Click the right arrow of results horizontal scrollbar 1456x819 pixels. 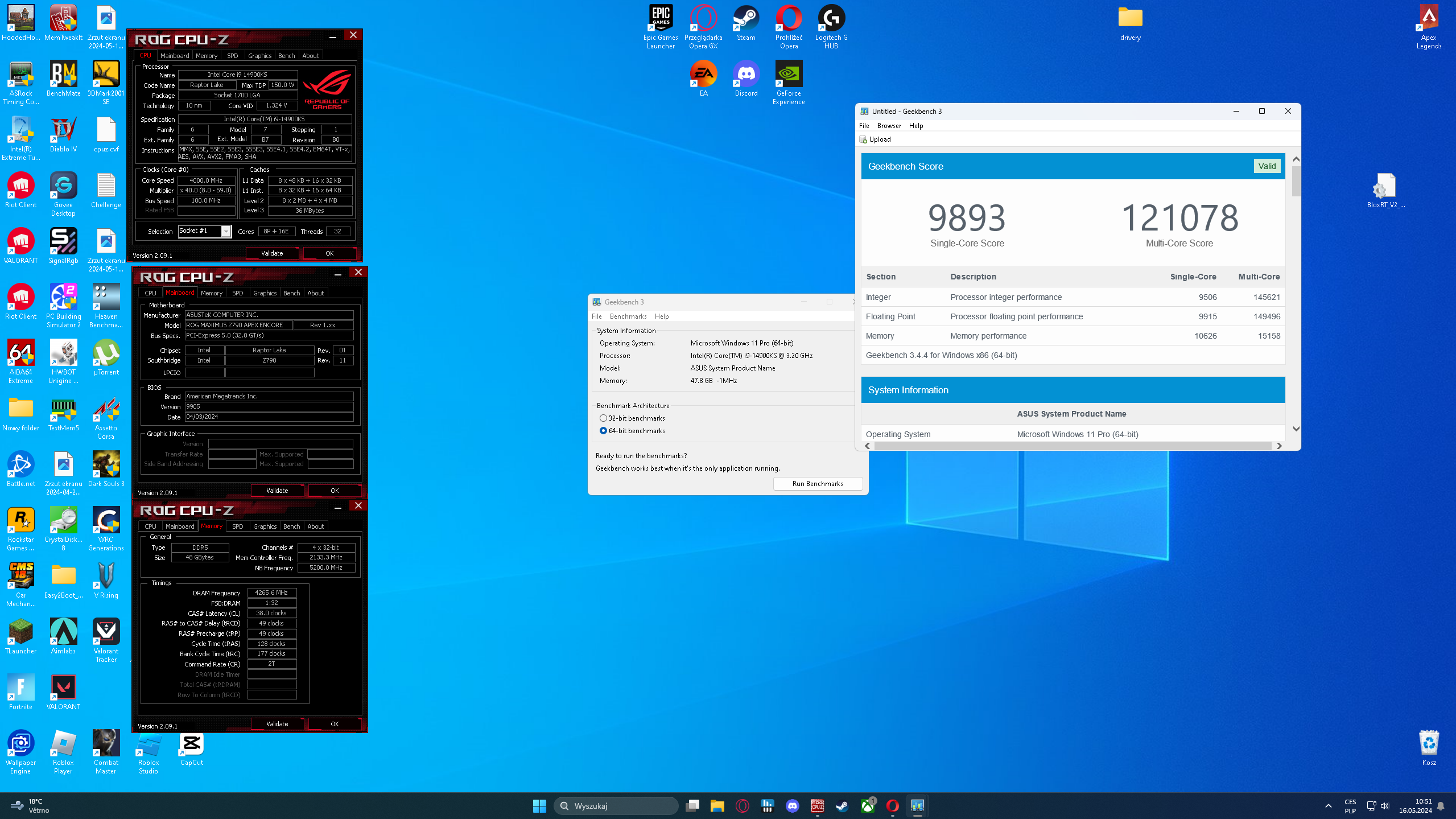(1279, 446)
